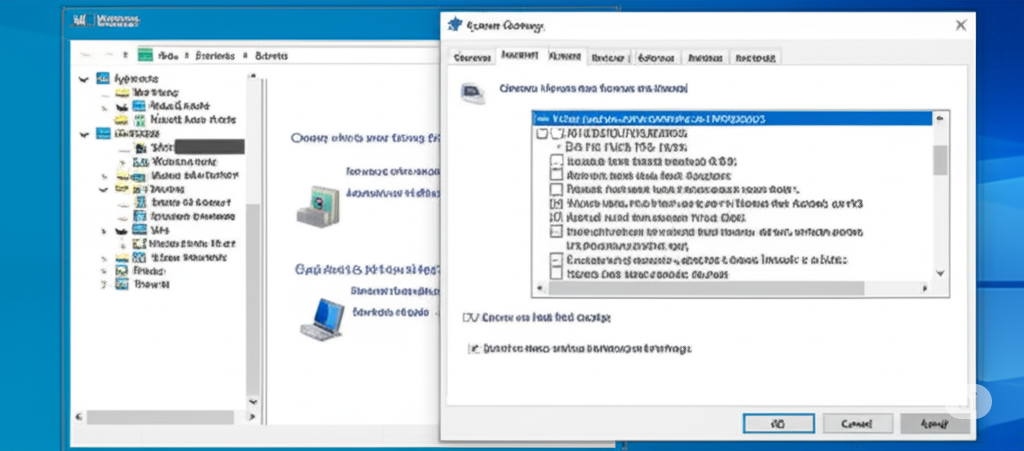The height and width of the screenshot is (451, 1024).
Task: Switch to the leftmost tab of the dialog
Action: point(472,57)
